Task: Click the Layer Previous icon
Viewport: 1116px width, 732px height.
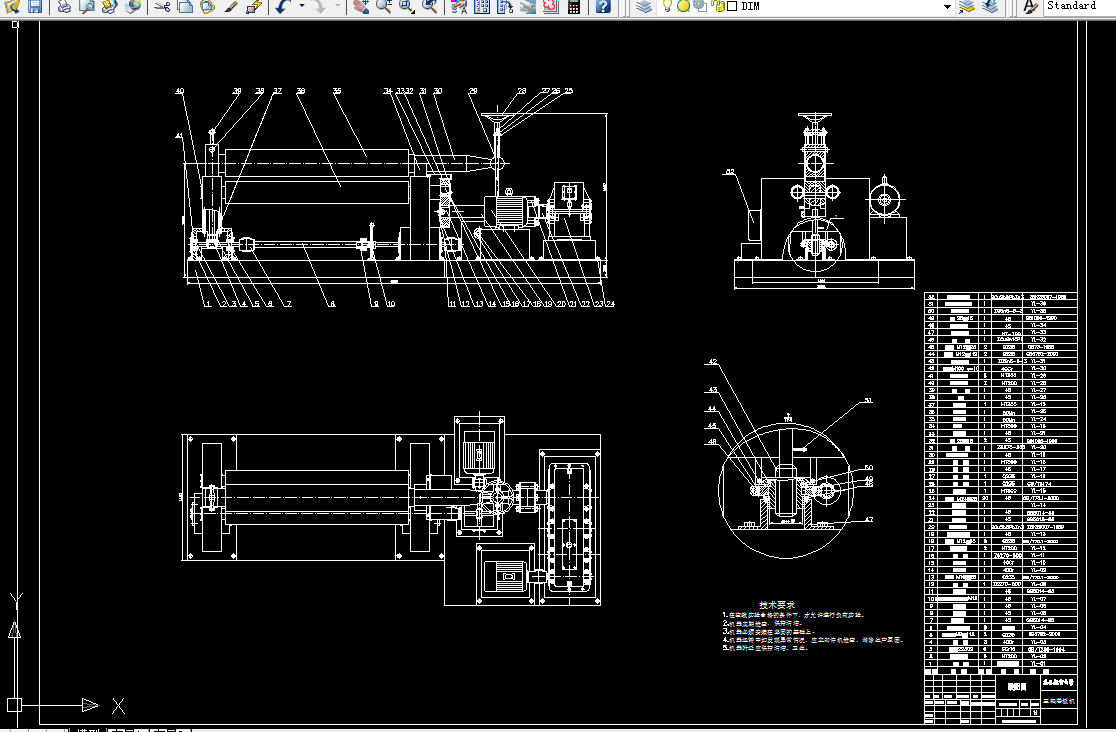Action: 990,6
